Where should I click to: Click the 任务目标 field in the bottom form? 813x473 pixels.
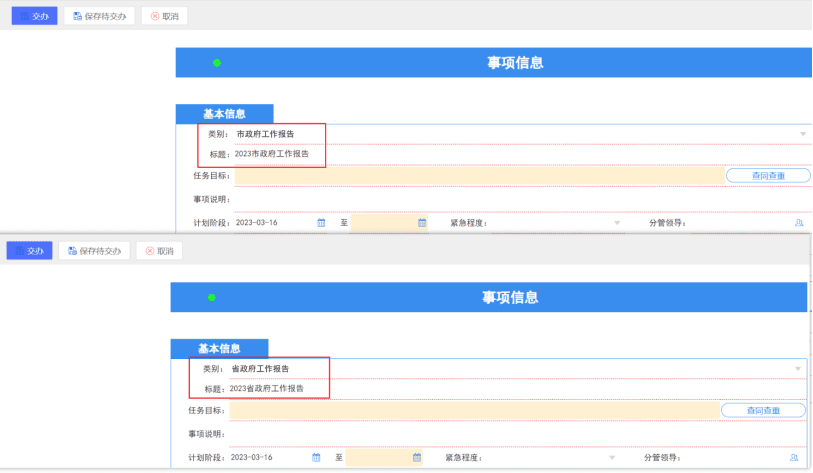474,410
